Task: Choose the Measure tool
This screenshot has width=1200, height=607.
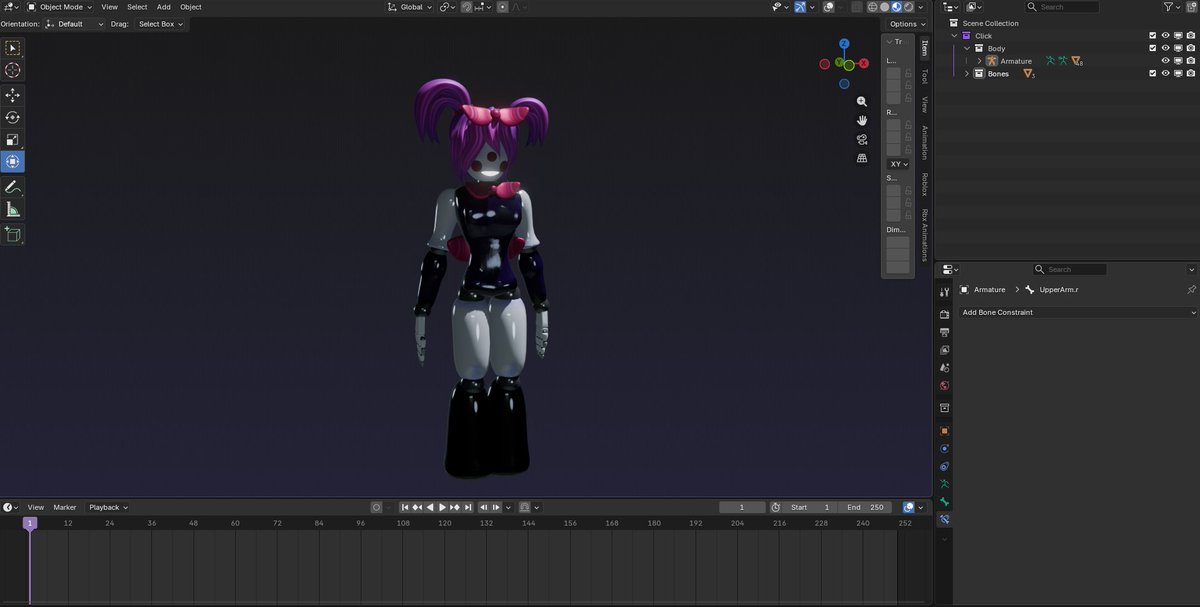Action: [x=12, y=209]
